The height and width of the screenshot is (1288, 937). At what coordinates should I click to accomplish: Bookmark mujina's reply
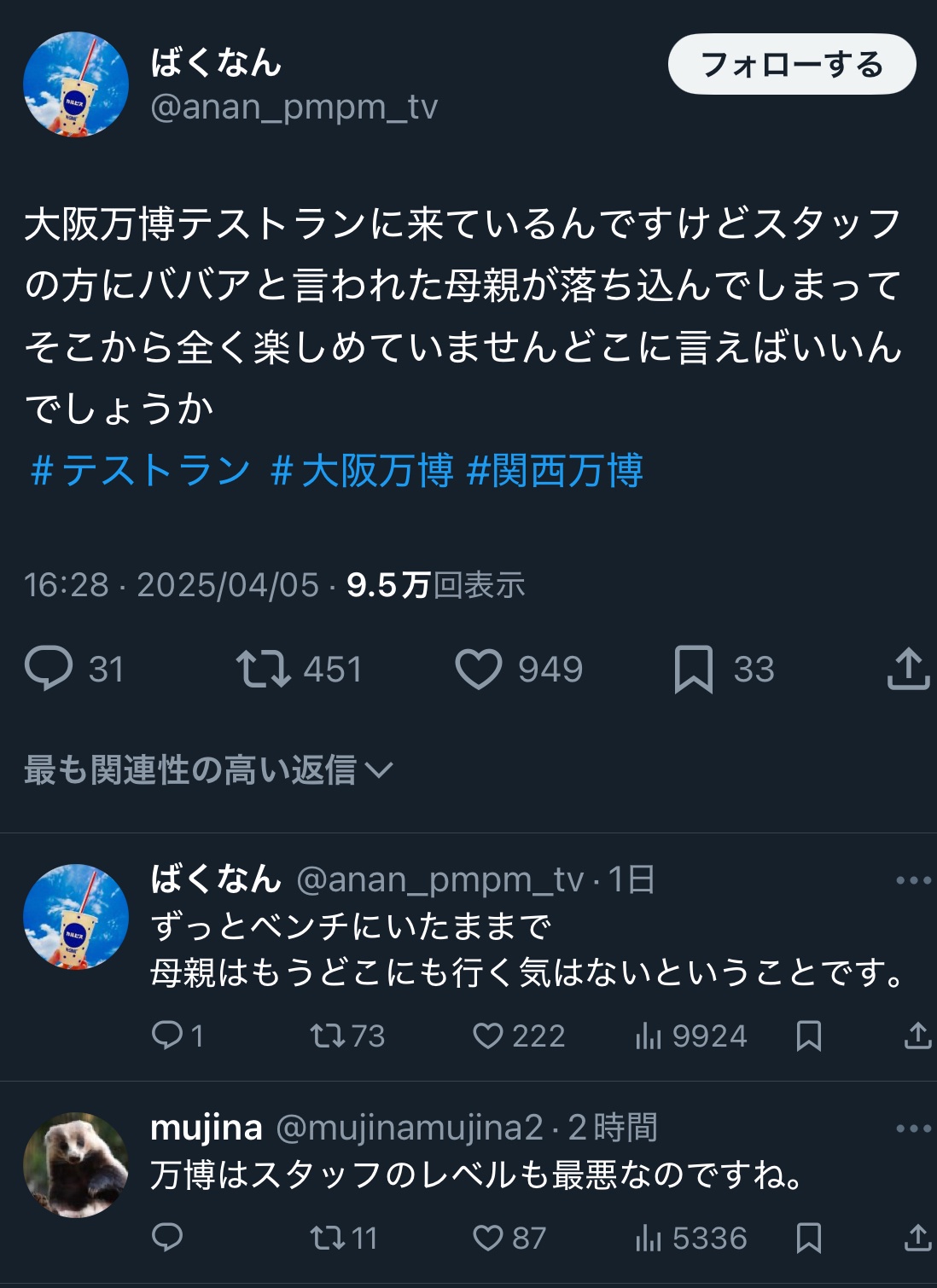pyautogui.click(x=808, y=1238)
